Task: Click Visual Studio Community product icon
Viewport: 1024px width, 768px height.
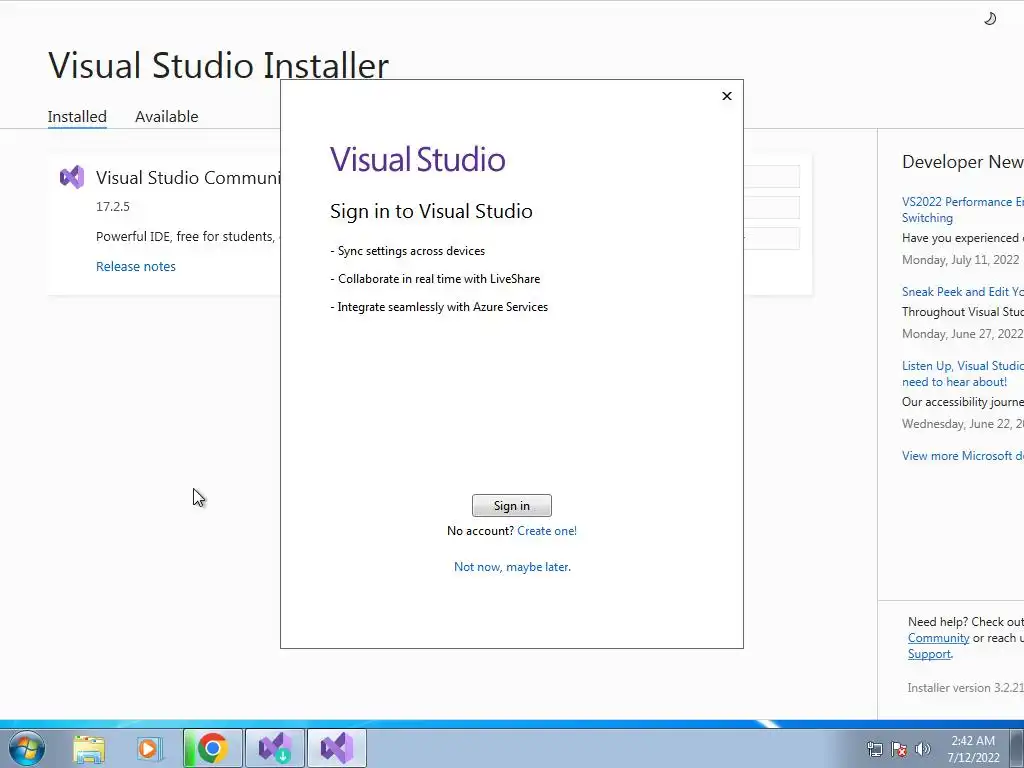Action: click(72, 177)
